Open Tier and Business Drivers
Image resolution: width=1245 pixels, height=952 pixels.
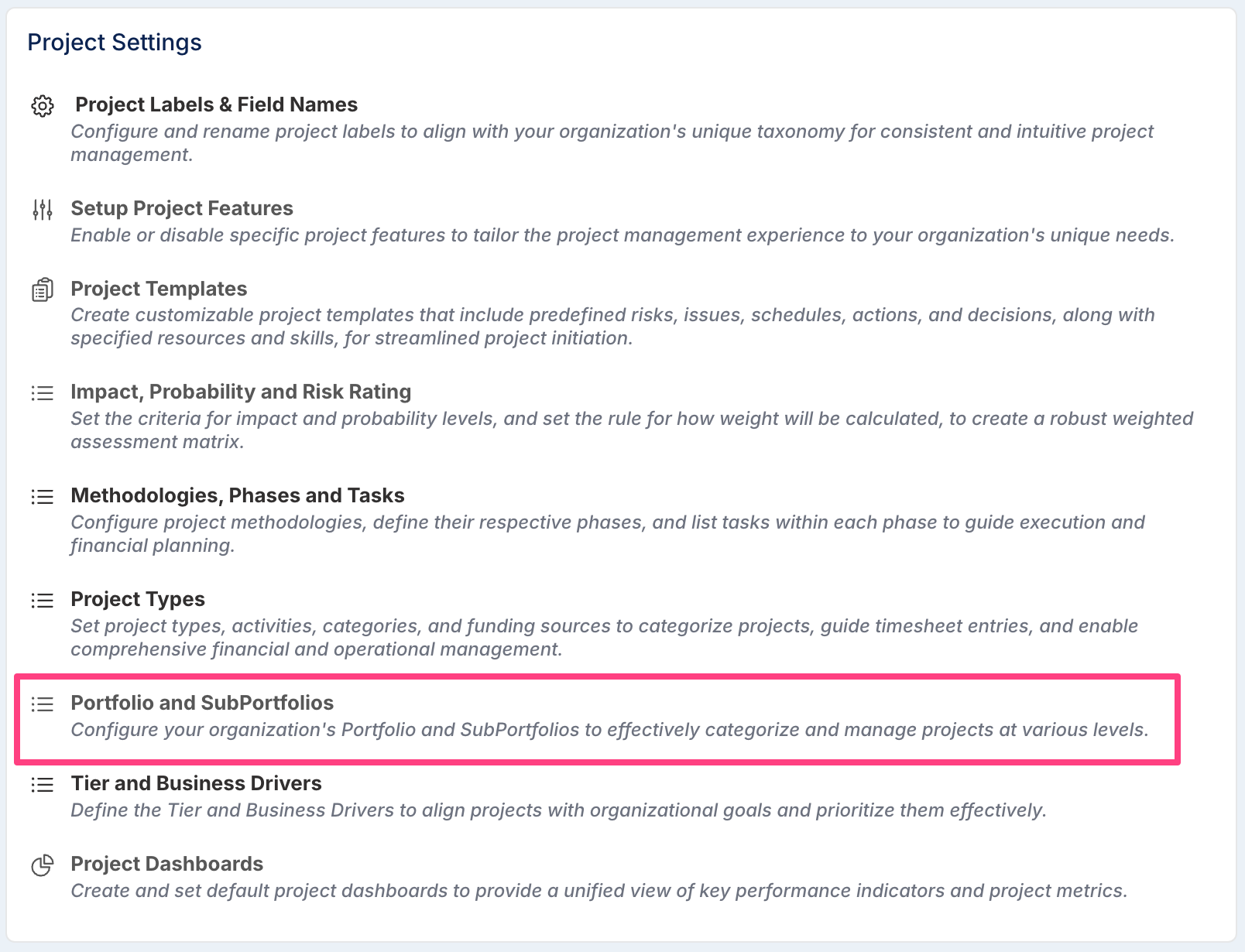coord(196,783)
